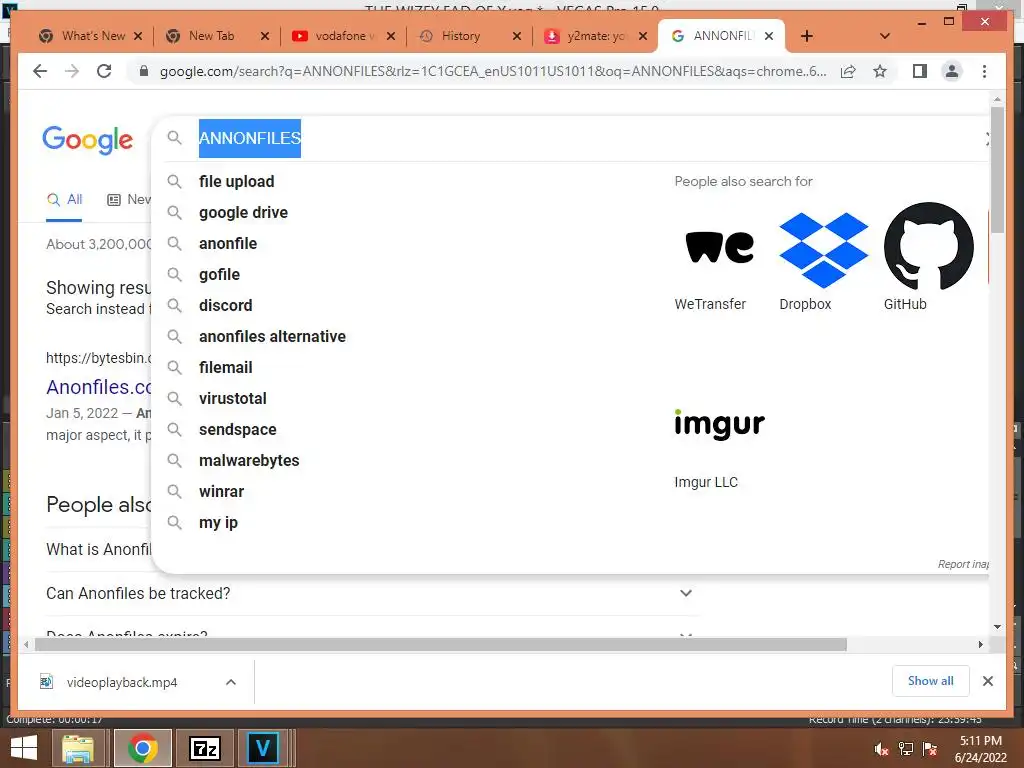This screenshot has height=768, width=1024.
Task: Click the forward navigation arrow
Action: click(72, 71)
